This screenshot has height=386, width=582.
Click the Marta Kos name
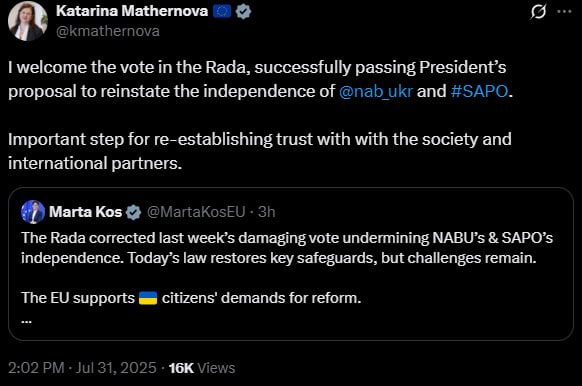pos(85,212)
